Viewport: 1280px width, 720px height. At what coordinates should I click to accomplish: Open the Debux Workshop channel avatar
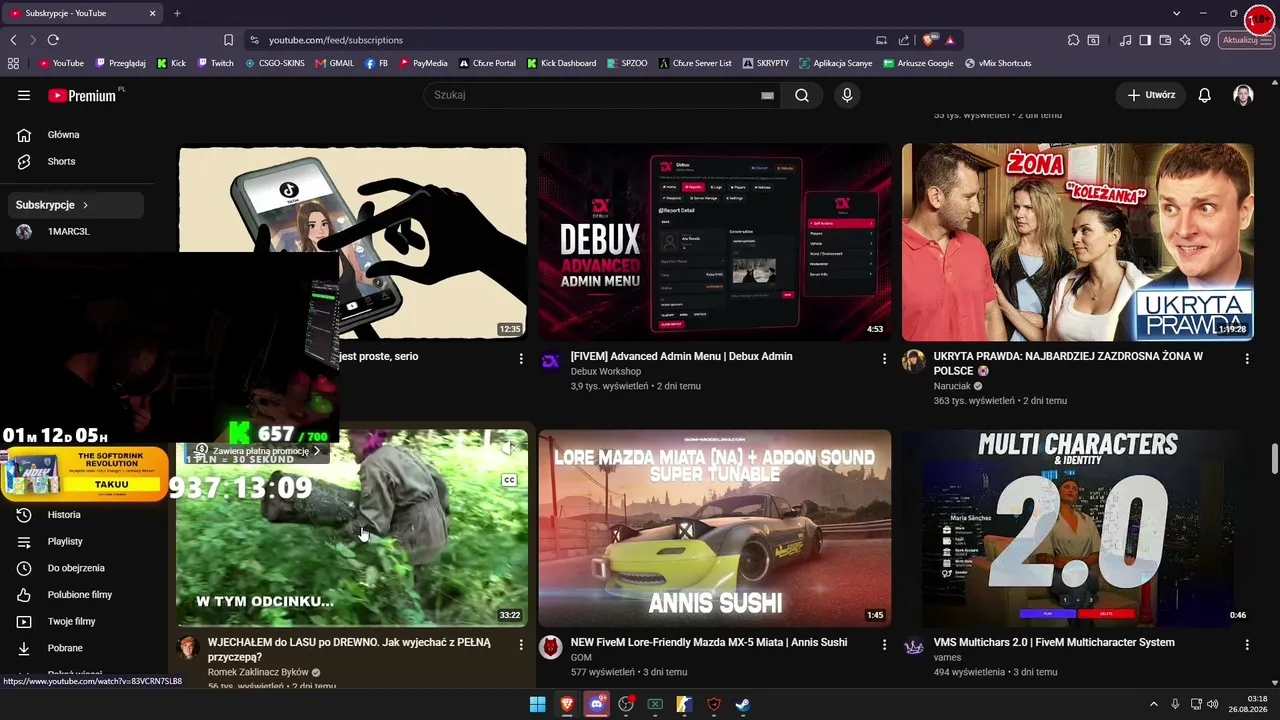coord(551,361)
